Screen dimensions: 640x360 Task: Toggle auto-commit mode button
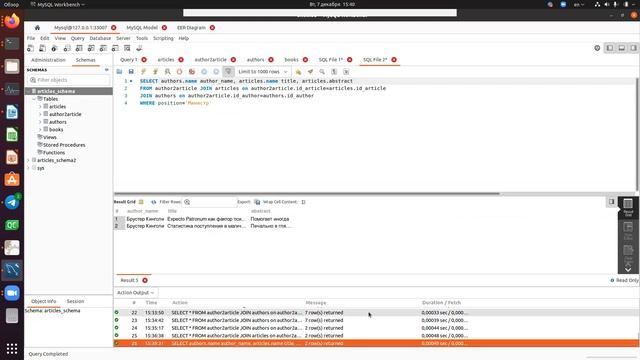point(229,72)
